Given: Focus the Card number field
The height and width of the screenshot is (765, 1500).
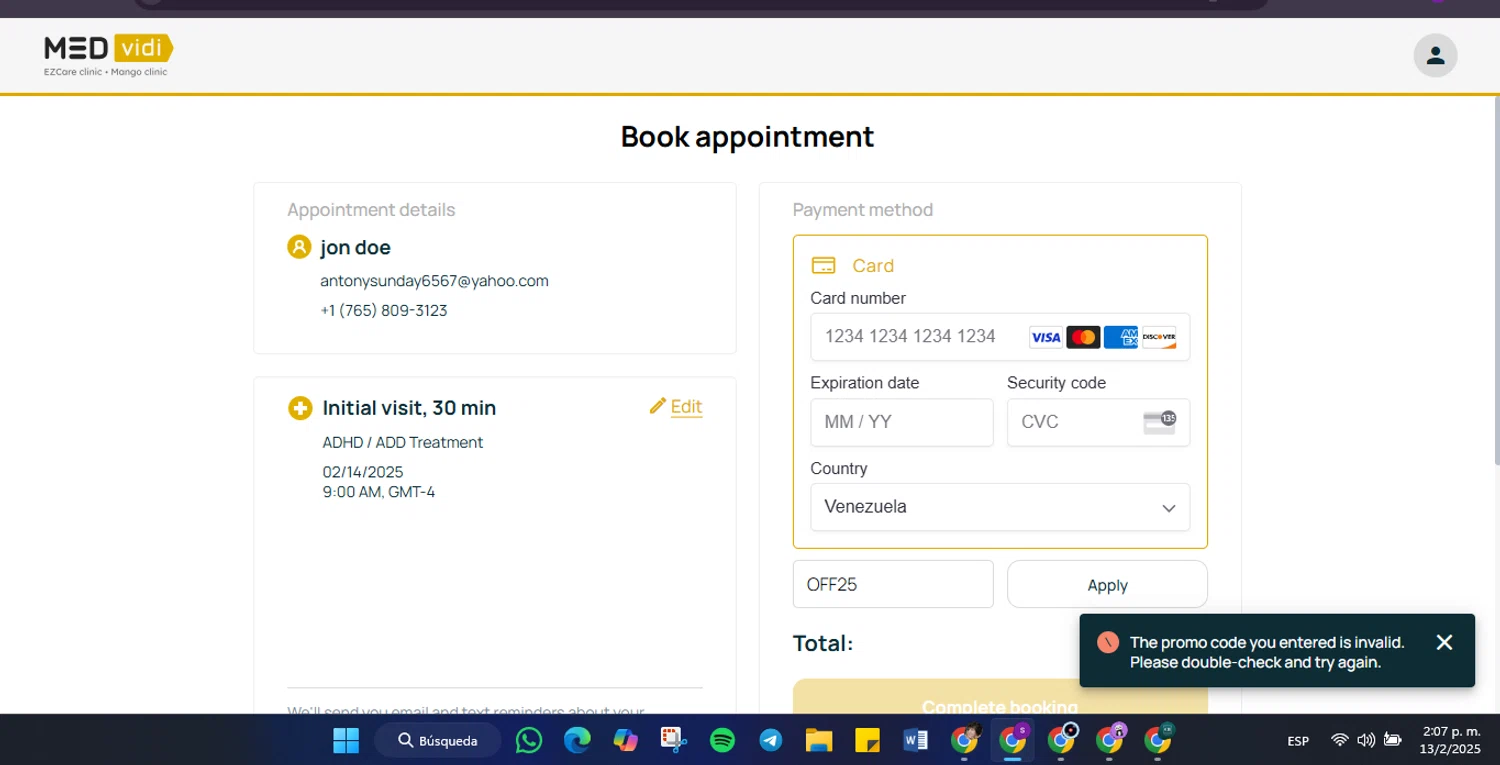Looking at the screenshot, I should tap(1000, 337).
